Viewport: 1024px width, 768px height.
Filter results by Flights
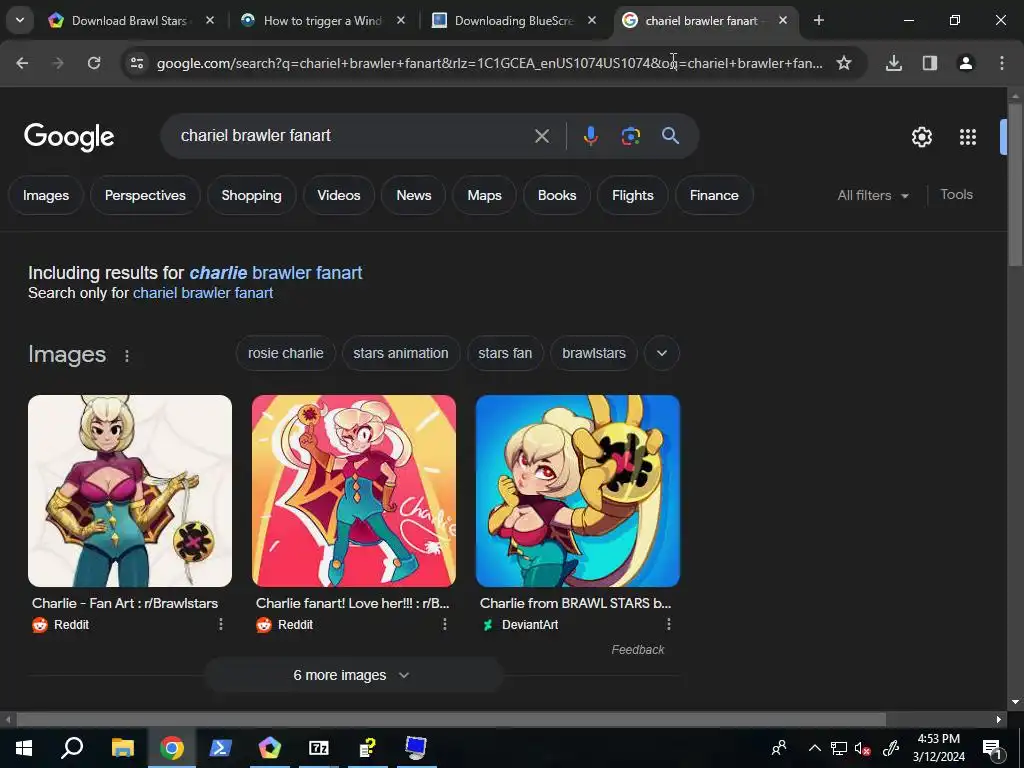click(x=633, y=195)
